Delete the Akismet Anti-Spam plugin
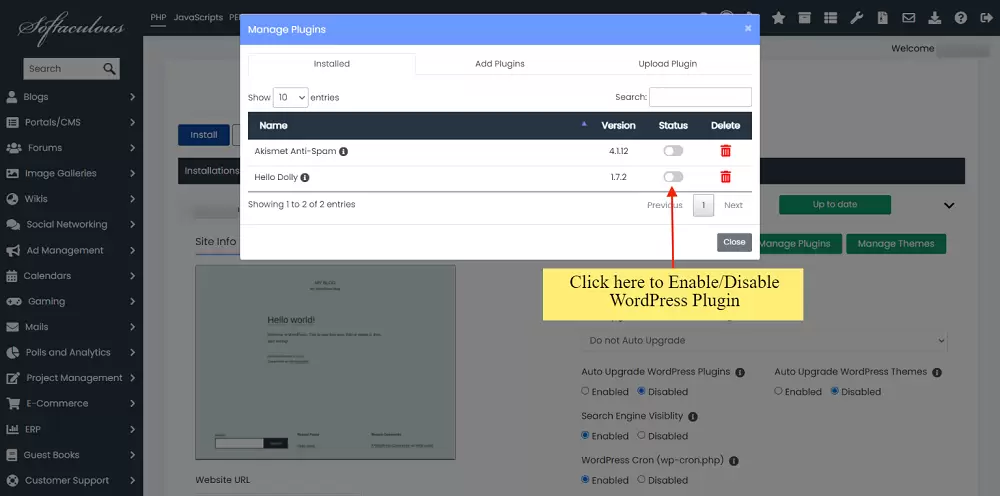 [x=725, y=151]
